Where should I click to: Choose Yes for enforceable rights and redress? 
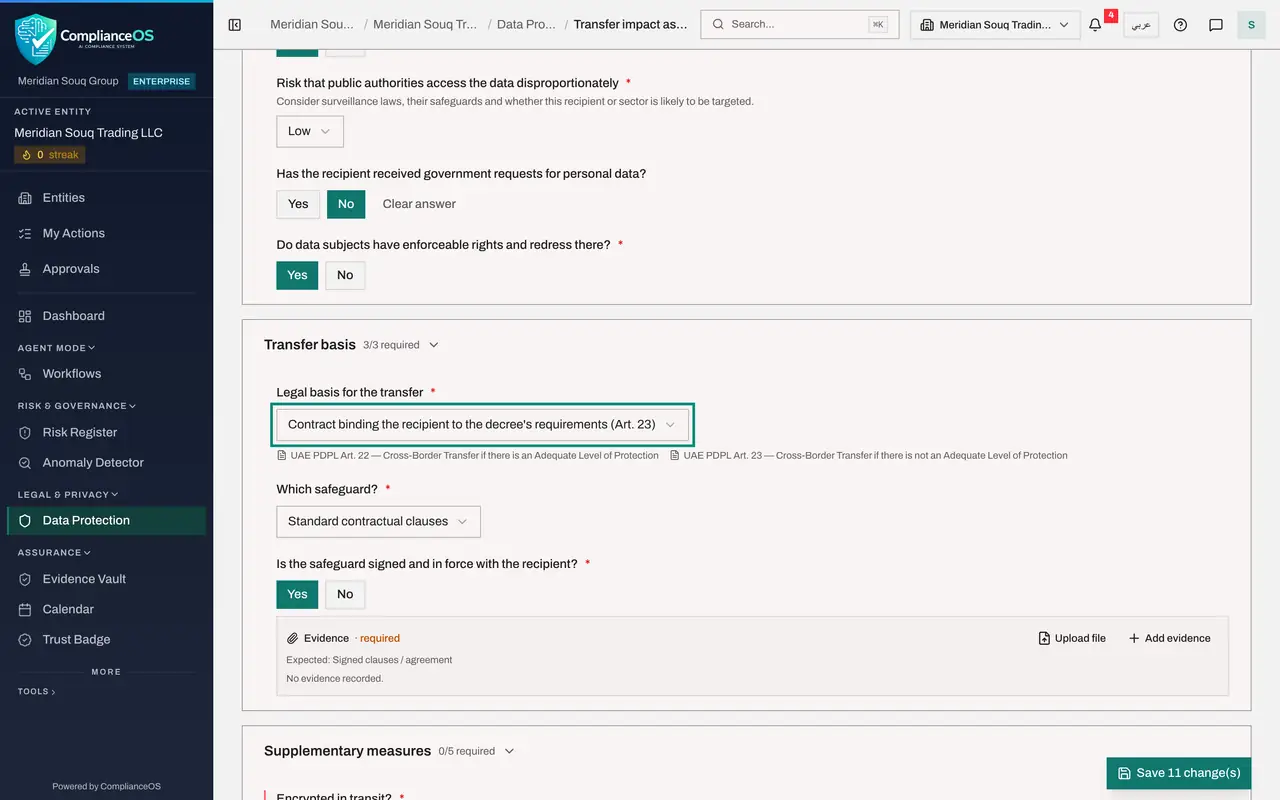[297, 275]
